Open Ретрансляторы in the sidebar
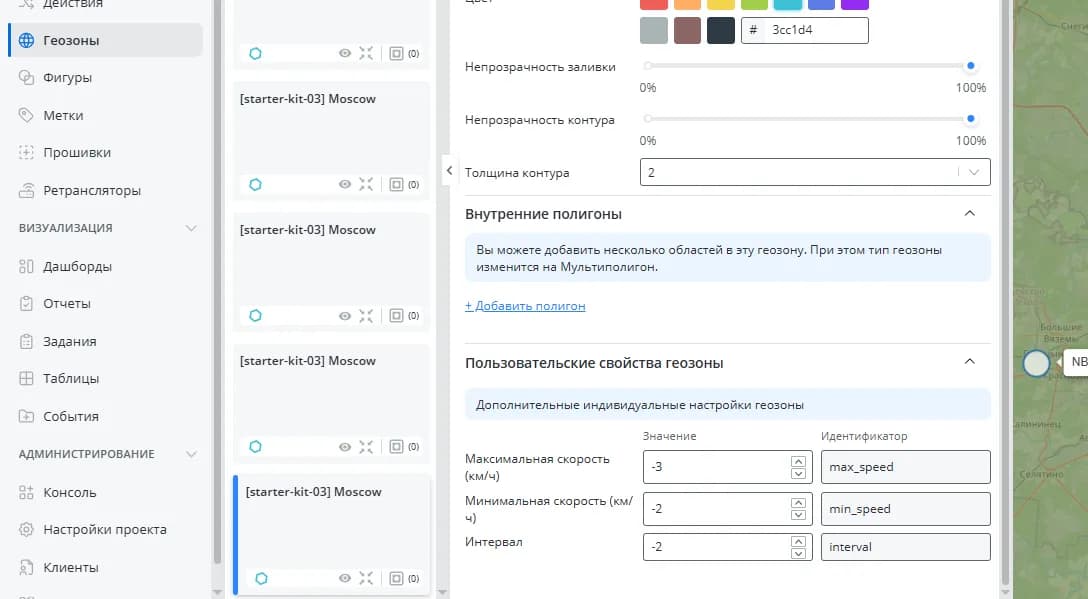Screen dimensions: 1088x599 point(91,190)
